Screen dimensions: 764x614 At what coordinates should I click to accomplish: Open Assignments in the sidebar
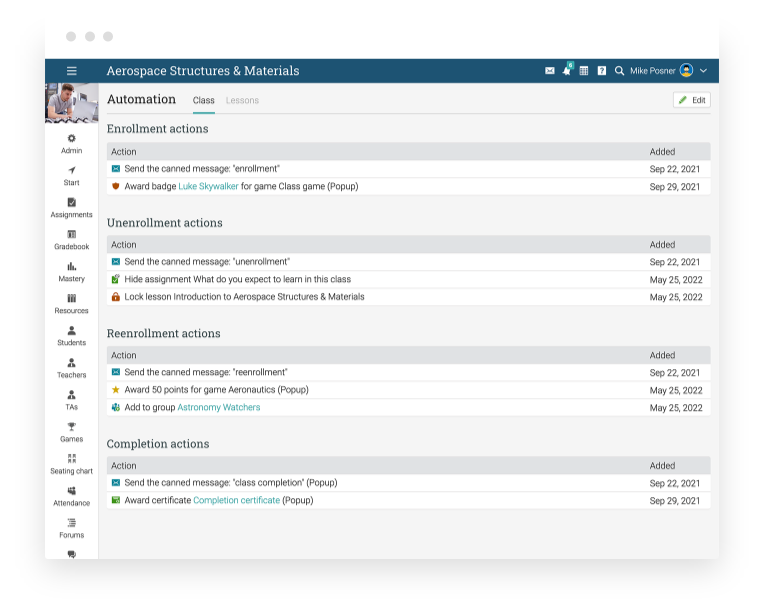(x=72, y=209)
